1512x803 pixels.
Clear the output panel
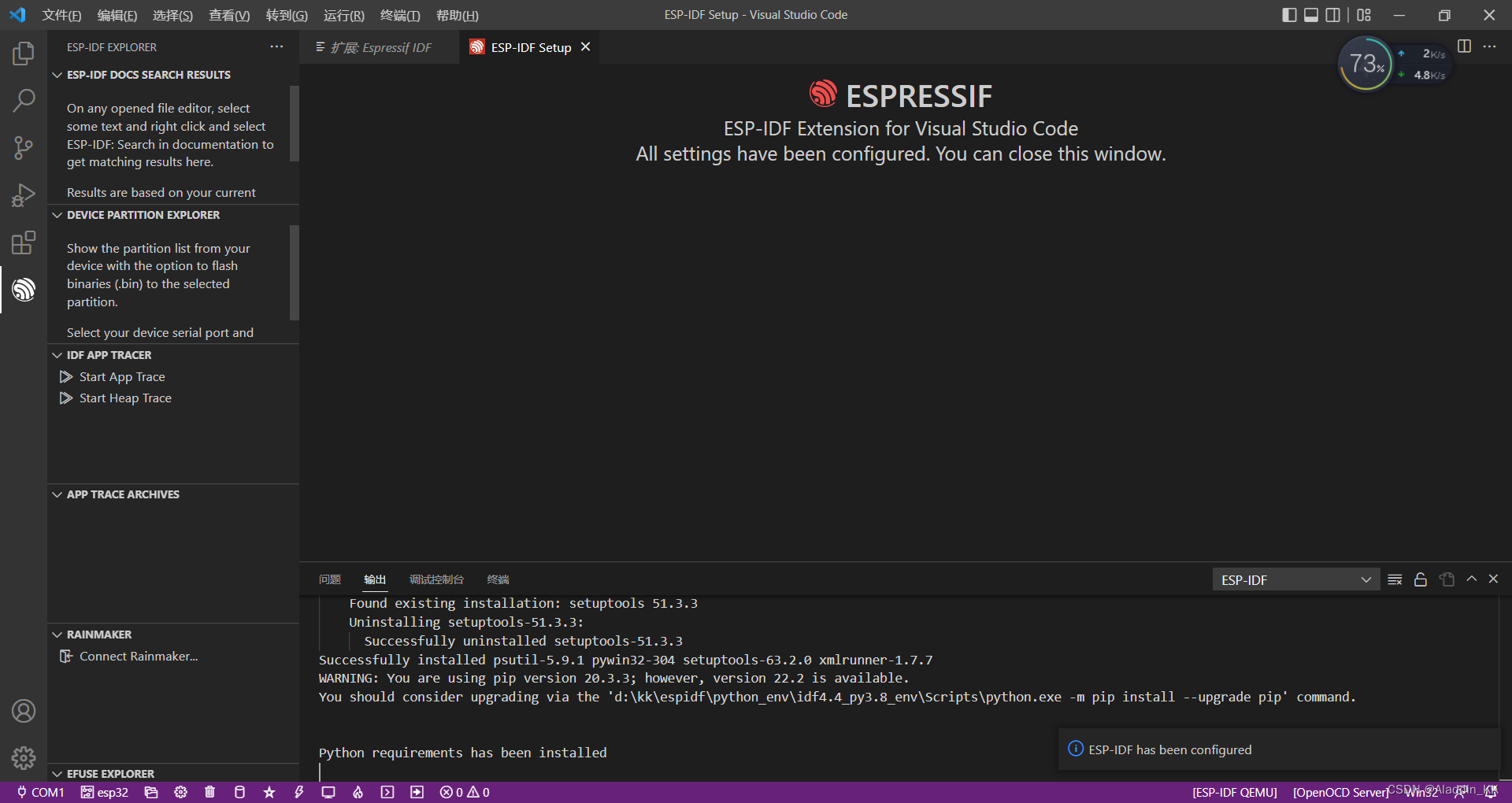point(1395,579)
